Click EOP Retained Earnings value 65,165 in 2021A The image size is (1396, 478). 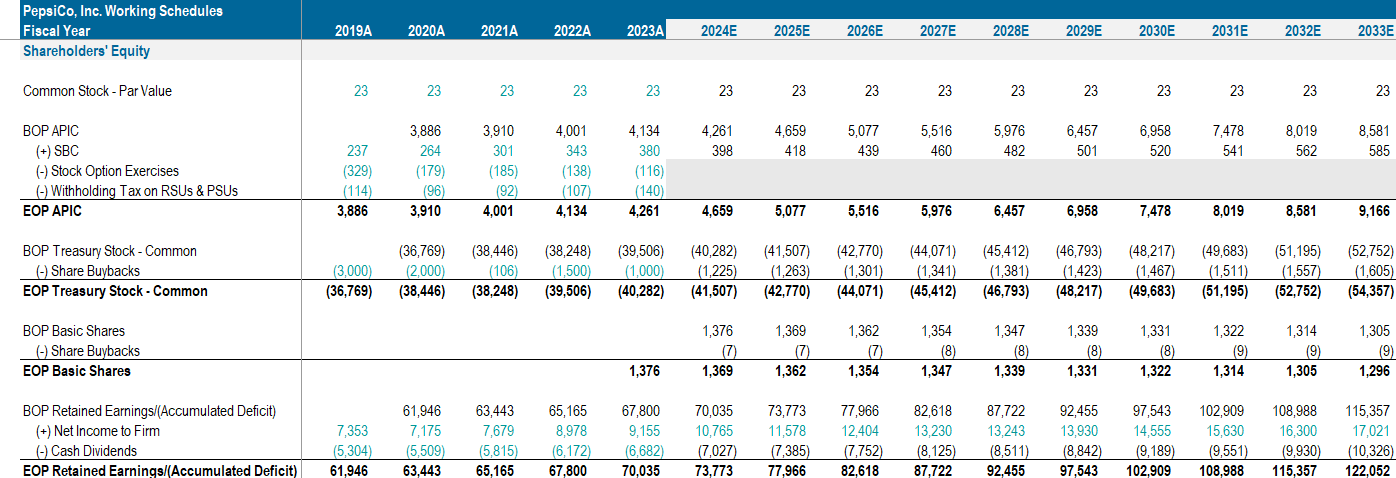494,471
